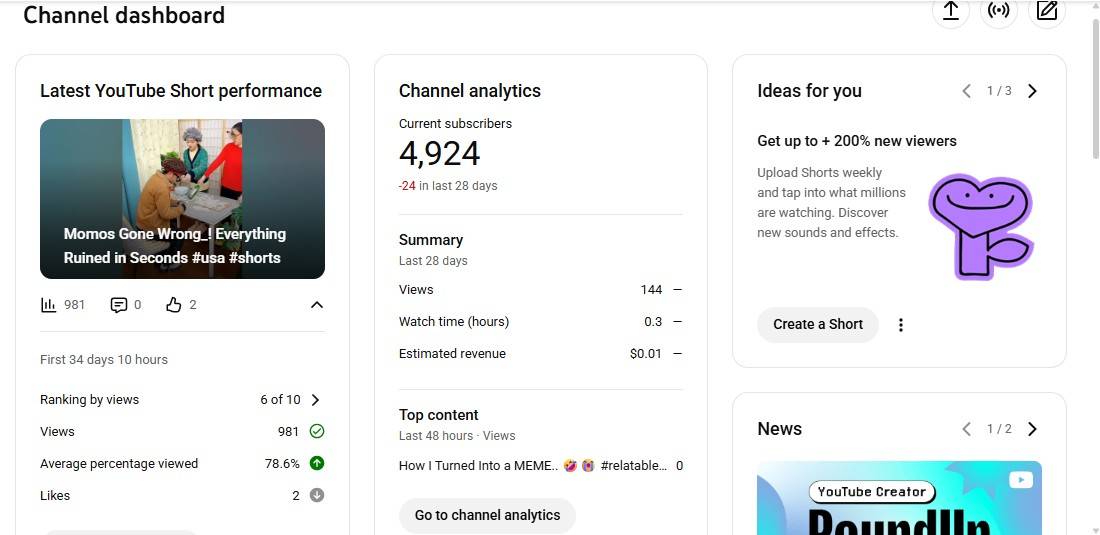Click Go to channel analytics button
Image resolution: width=1100 pixels, height=535 pixels.
click(x=487, y=515)
